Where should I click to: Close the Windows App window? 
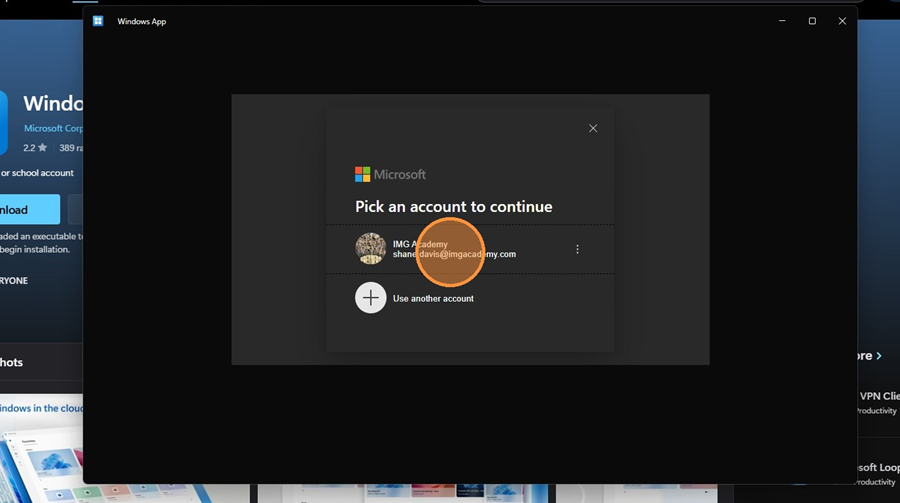pos(842,21)
